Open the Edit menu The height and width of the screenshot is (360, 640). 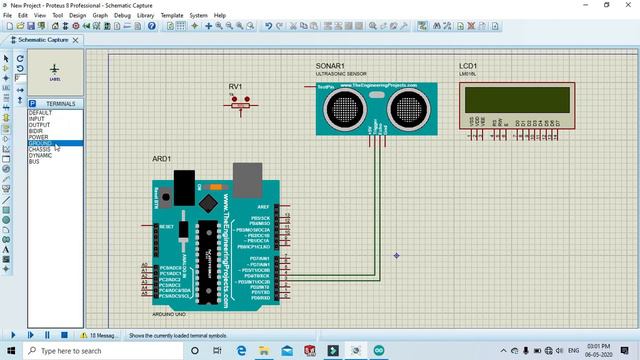click(22, 16)
